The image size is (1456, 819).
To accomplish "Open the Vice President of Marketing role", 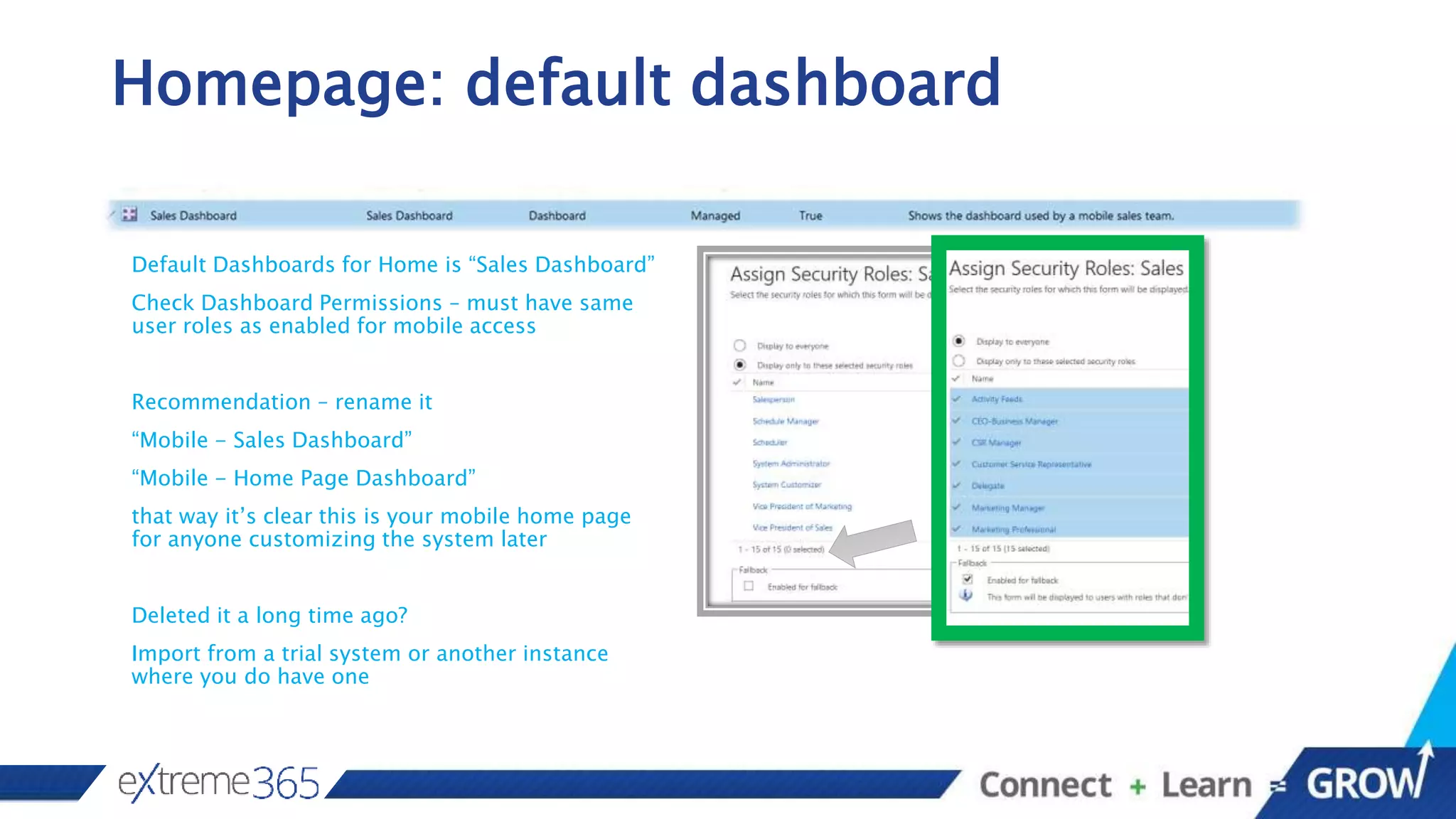I will (802, 506).
